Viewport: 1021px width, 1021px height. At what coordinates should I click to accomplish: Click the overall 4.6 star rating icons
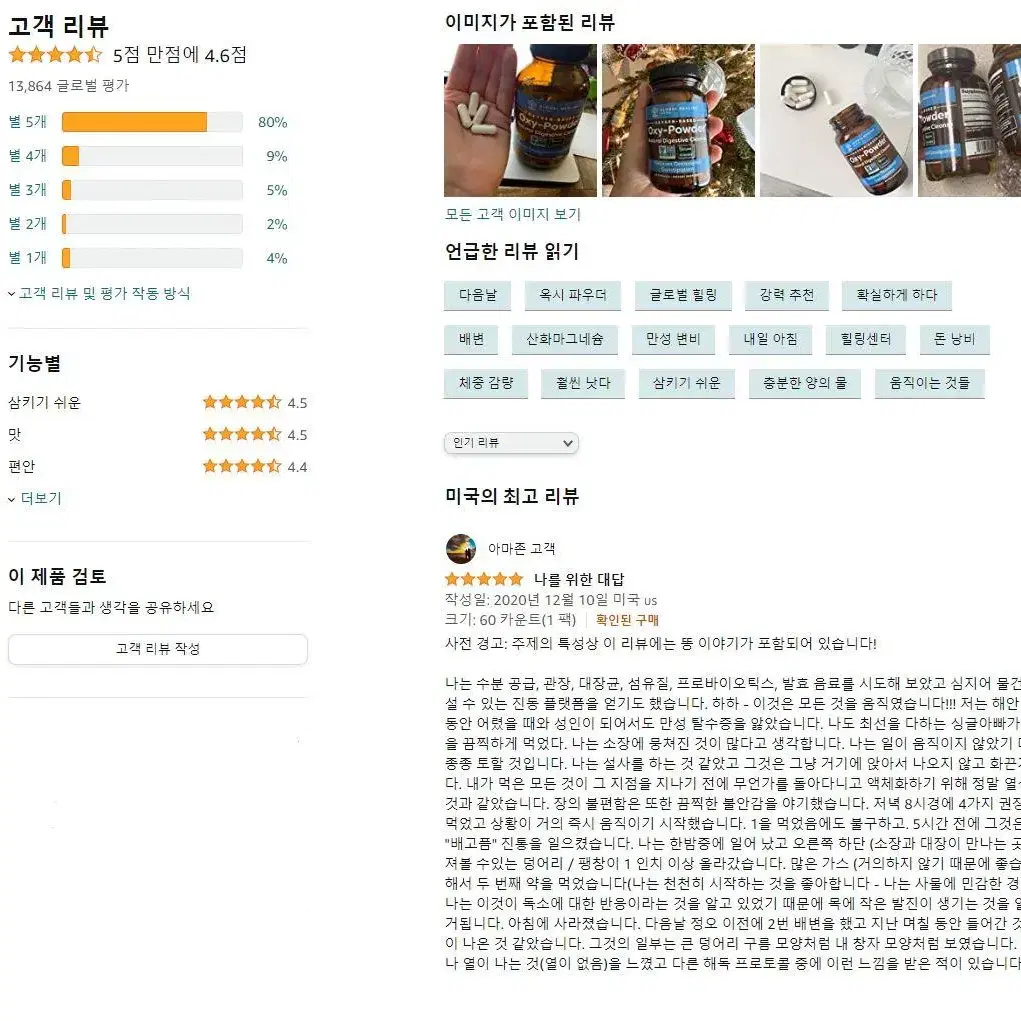click(x=55, y=55)
